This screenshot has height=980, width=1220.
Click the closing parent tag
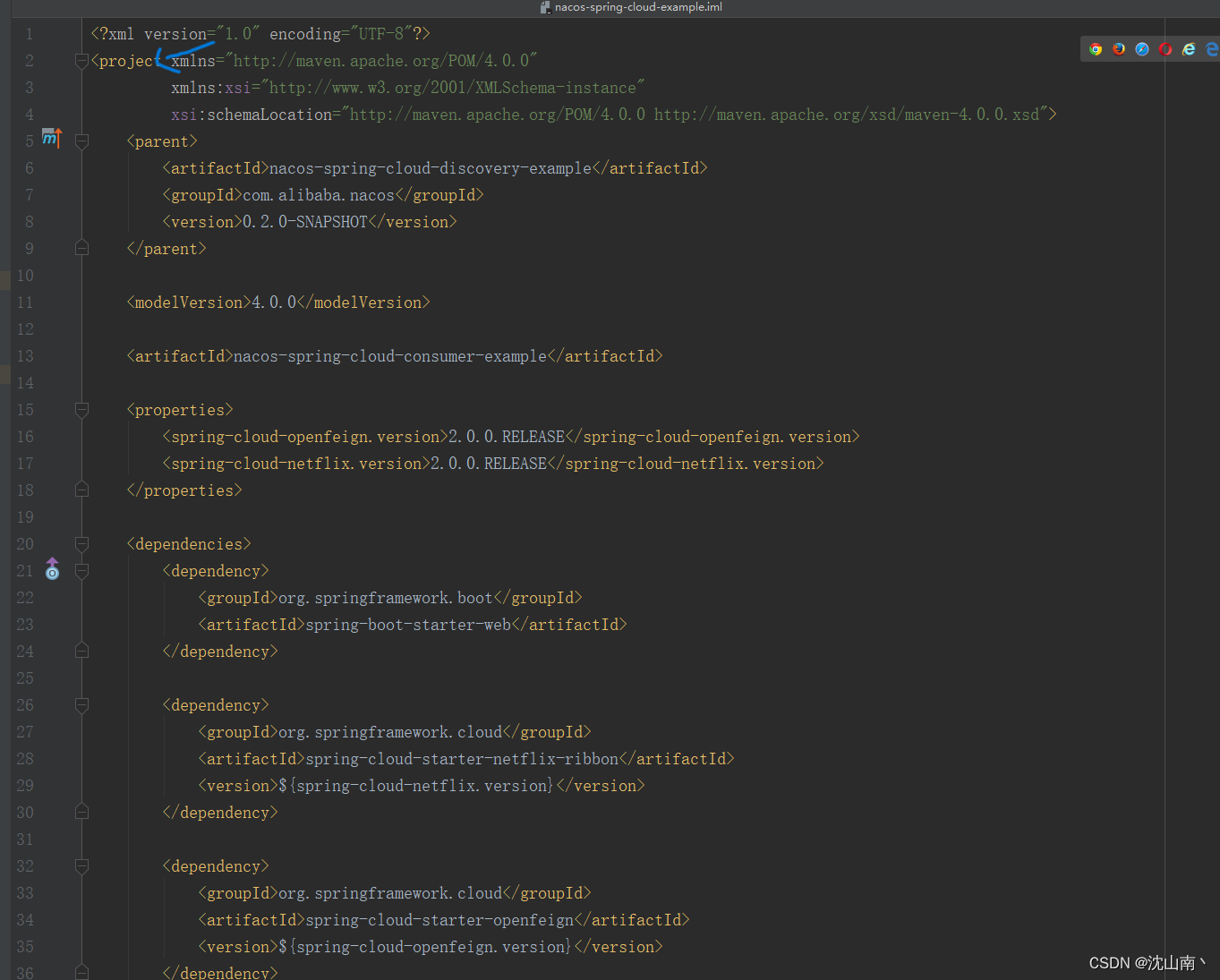(166, 249)
